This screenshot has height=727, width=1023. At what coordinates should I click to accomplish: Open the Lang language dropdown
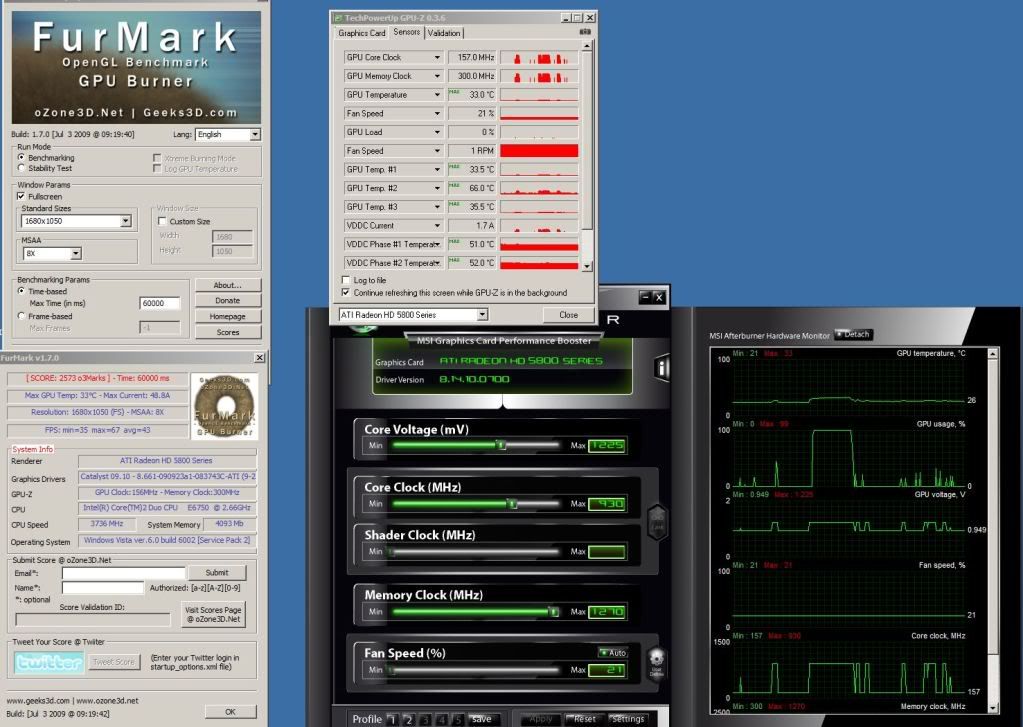(228, 134)
